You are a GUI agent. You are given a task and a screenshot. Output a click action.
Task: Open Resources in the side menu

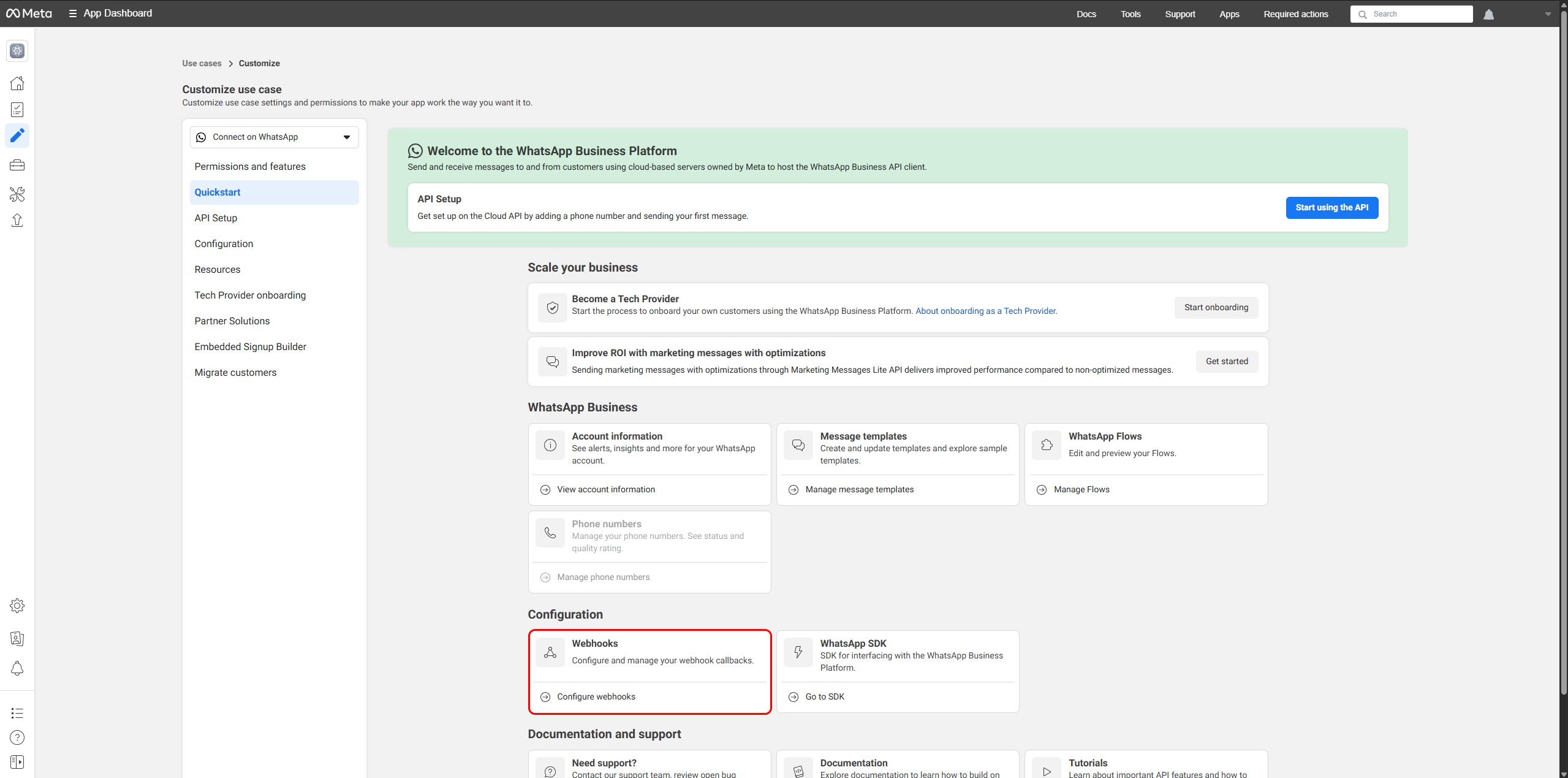point(274,270)
